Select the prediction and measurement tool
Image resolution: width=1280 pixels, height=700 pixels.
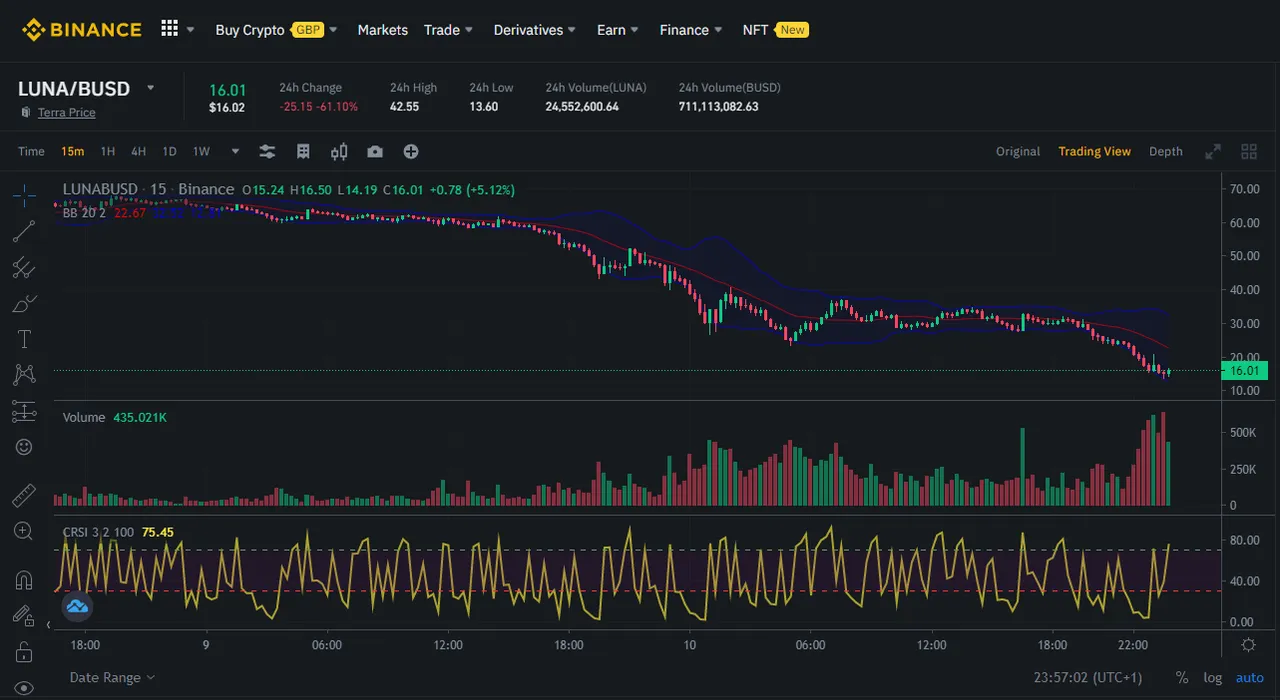[x=24, y=411]
